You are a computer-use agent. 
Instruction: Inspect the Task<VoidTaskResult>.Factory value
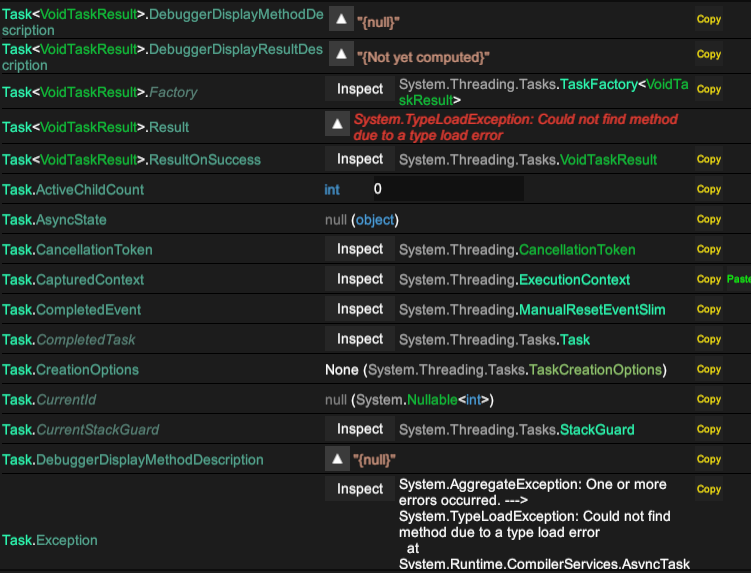click(360, 89)
